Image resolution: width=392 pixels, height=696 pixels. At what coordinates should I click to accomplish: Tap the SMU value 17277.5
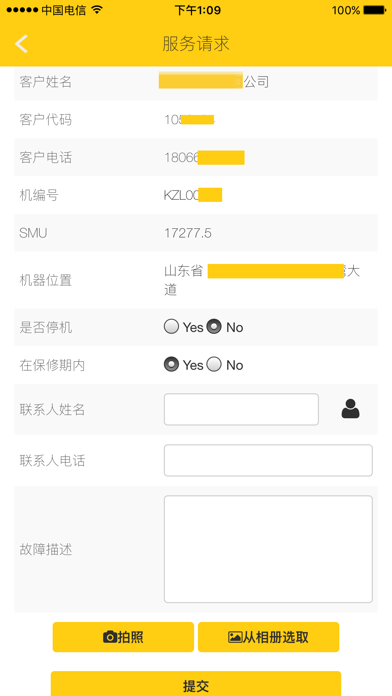tap(188, 233)
